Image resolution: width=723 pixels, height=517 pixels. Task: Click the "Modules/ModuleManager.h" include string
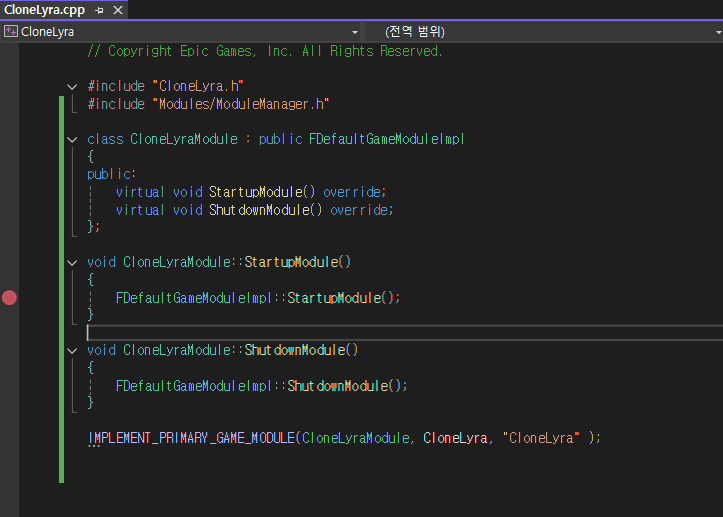tap(241, 104)
